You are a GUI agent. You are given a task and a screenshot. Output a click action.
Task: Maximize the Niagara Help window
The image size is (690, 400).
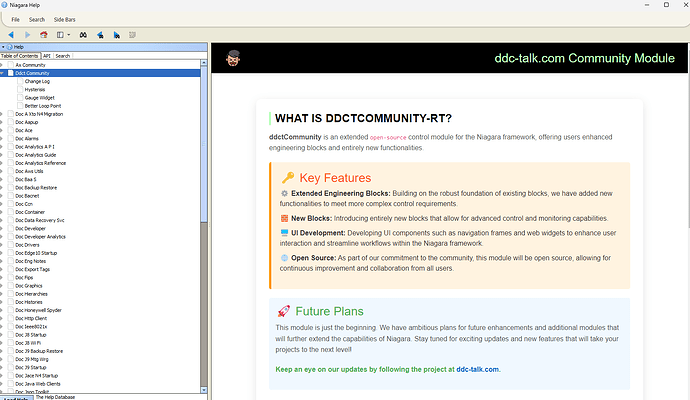click(x=666, y=5)
